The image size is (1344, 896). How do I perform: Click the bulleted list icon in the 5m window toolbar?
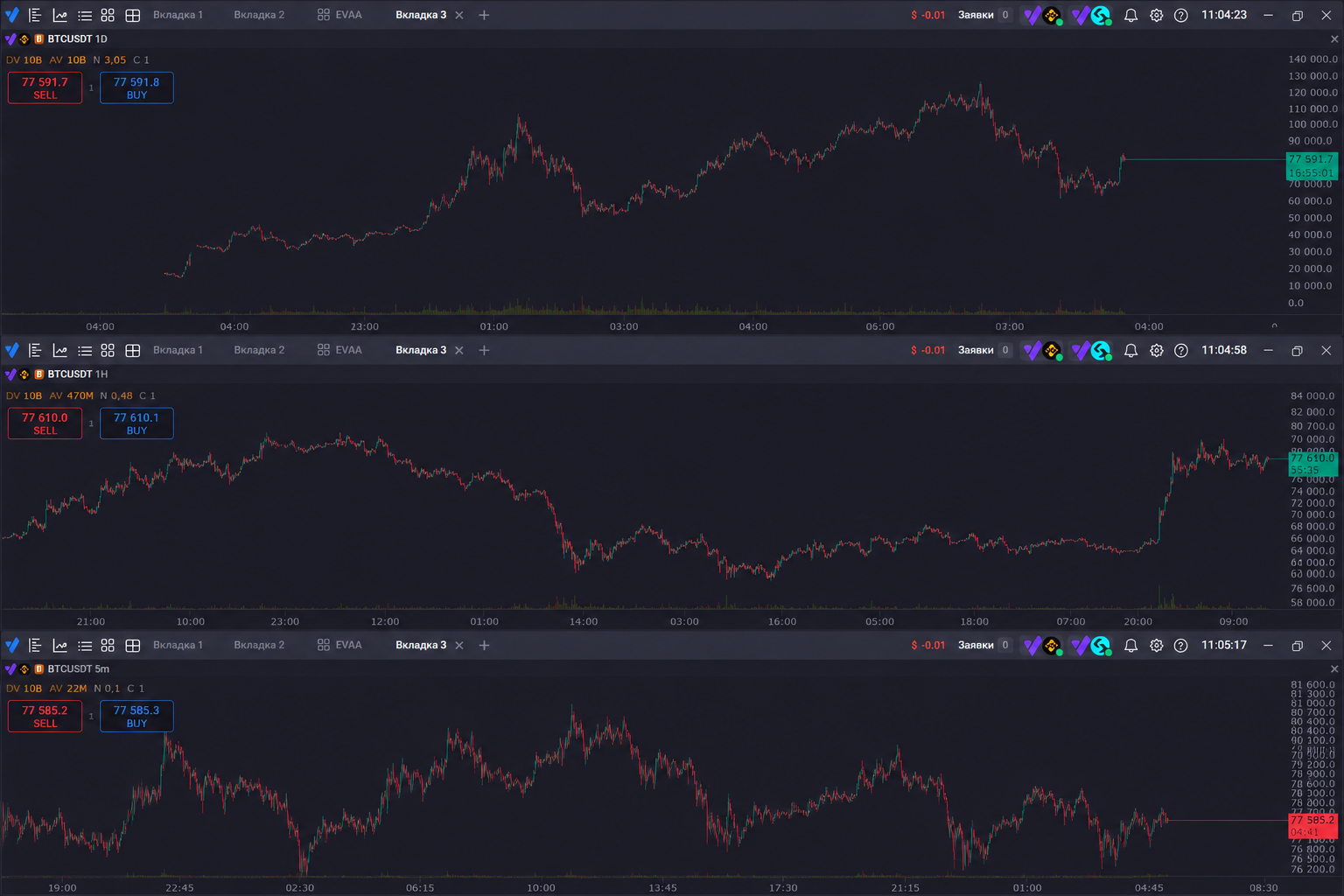pos(84,645)
